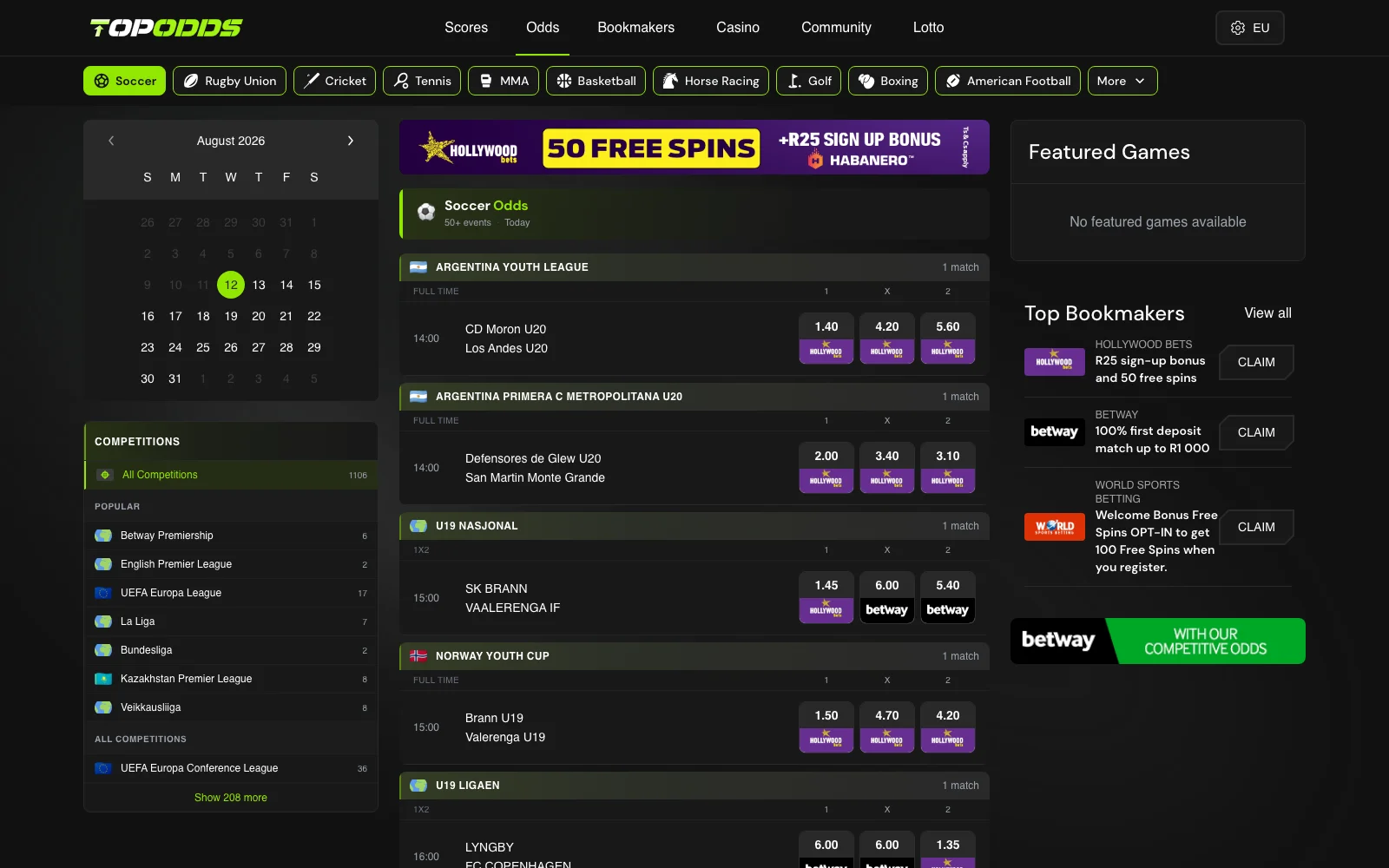The image size is (1389, 868).
Task: Pick San Martin Monte Grande win 3.10
Action: point(948,467)
